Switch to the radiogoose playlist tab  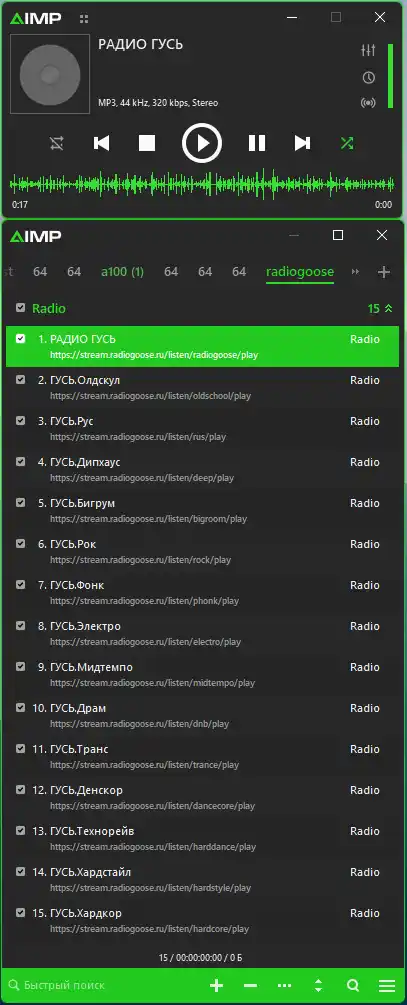click(x=300, y=272)
